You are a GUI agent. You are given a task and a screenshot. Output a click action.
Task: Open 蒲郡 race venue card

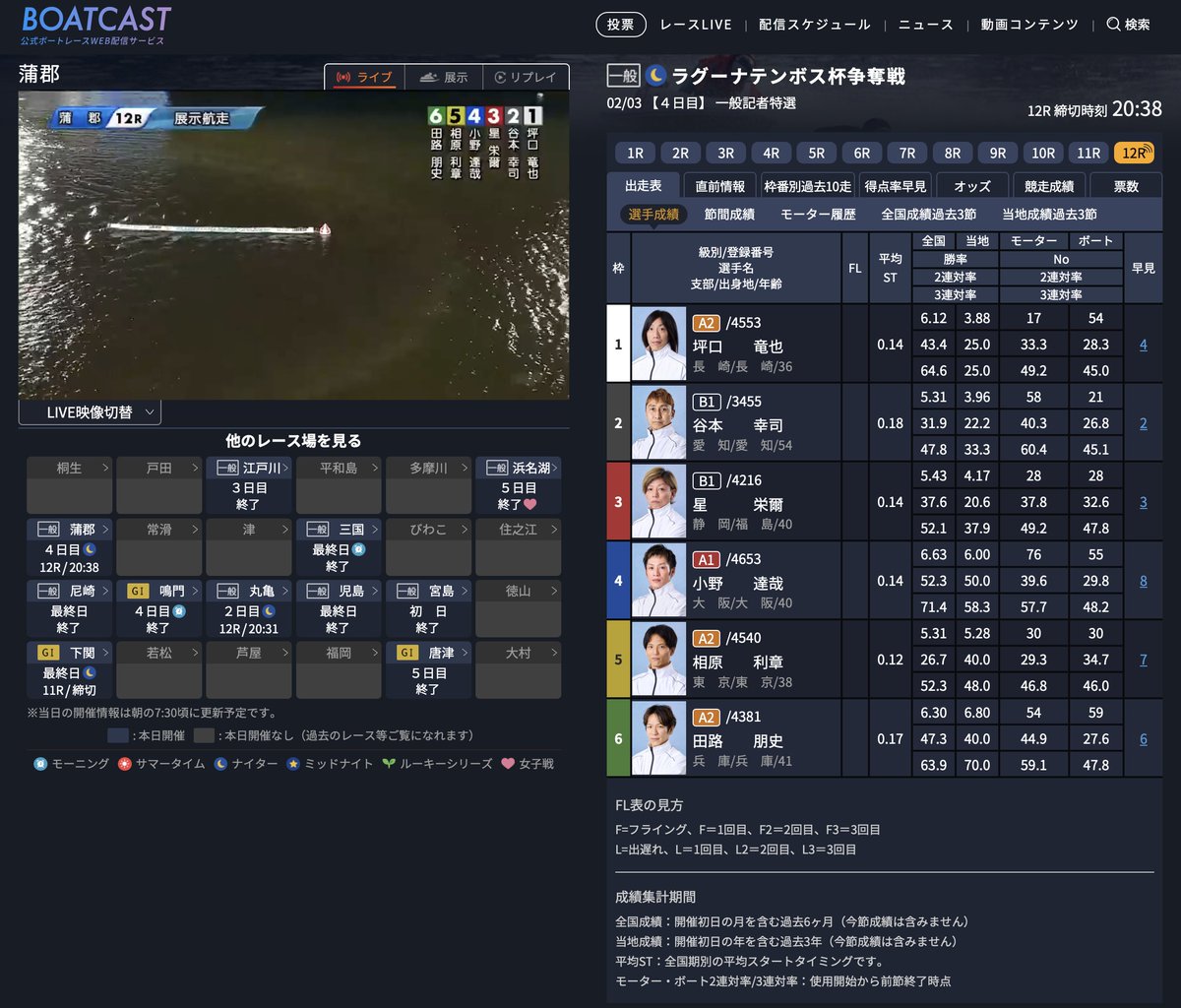click(69, 547)
